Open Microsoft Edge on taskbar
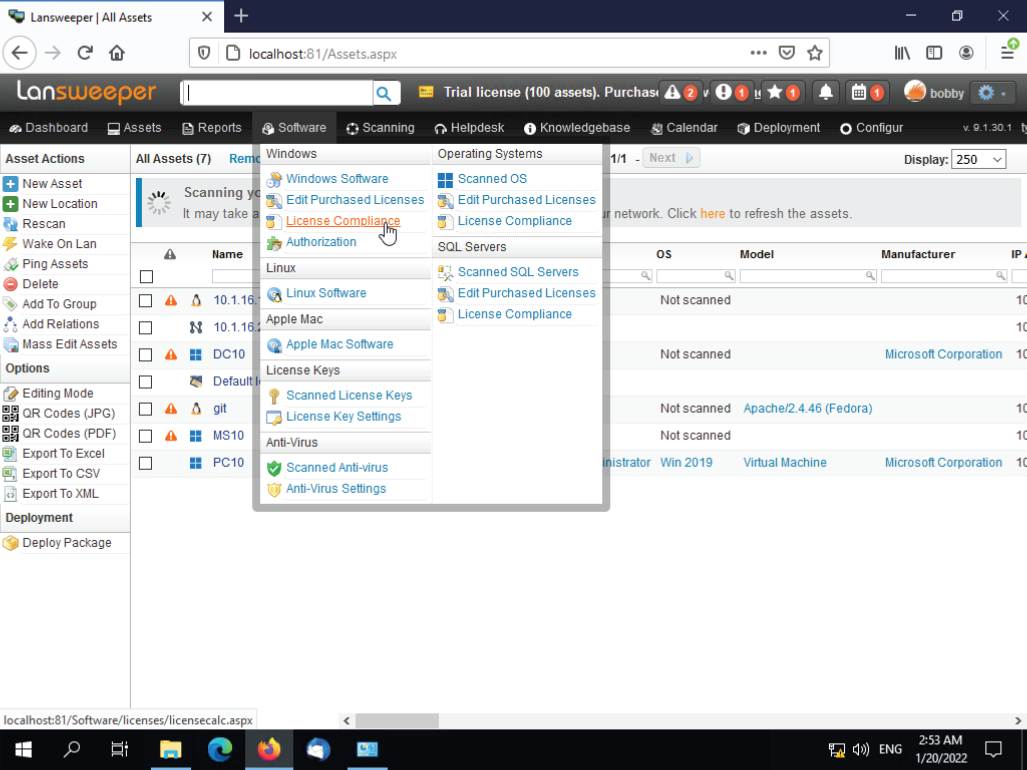Screen dimensions: 1027x770 pos(220,750)
